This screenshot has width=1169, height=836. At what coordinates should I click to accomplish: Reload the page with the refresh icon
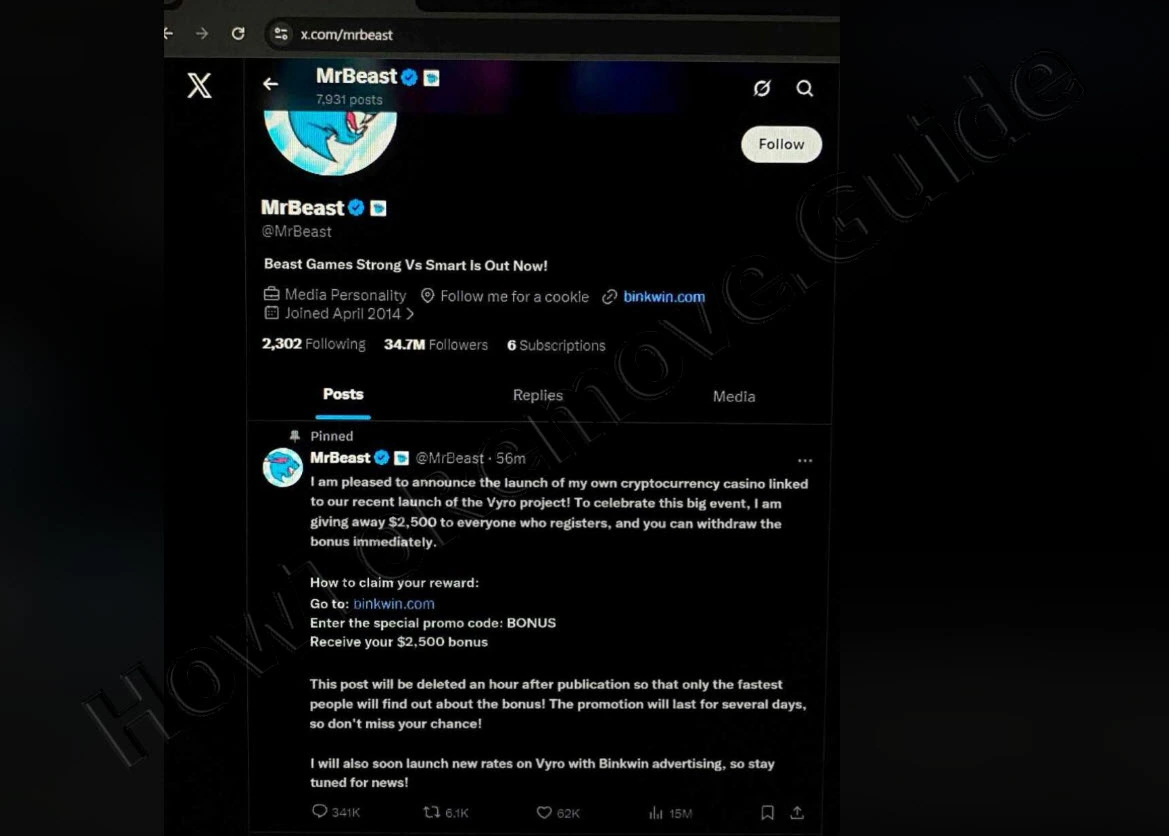[238, 34]
